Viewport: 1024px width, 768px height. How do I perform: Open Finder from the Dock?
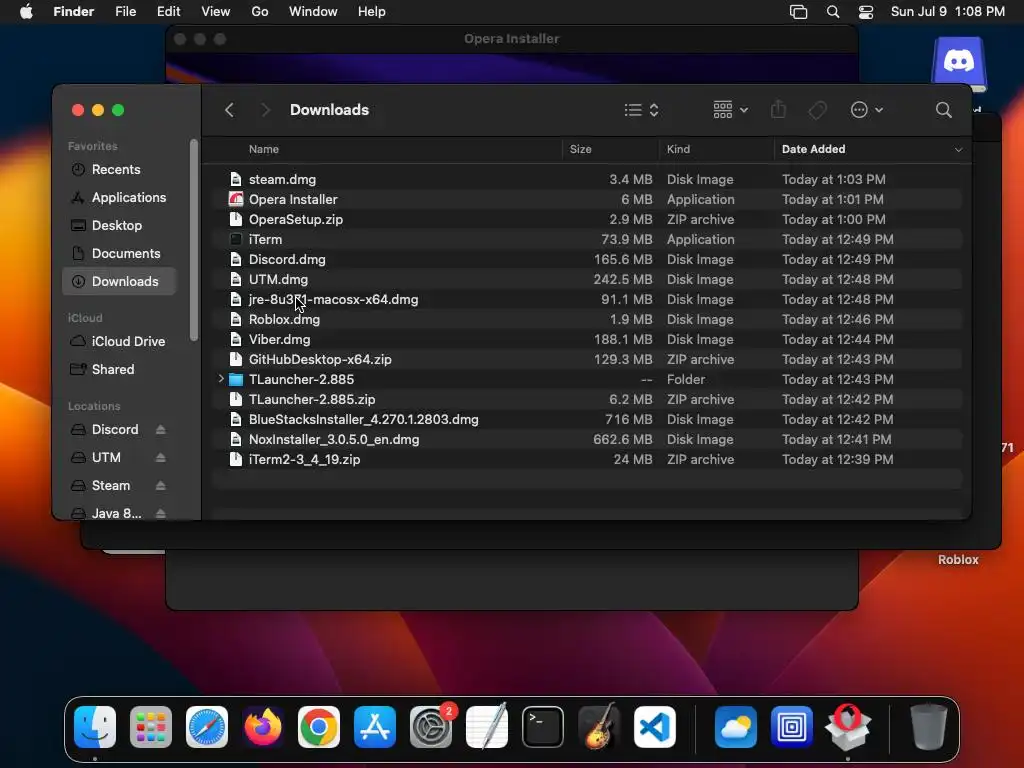(95, 727)
